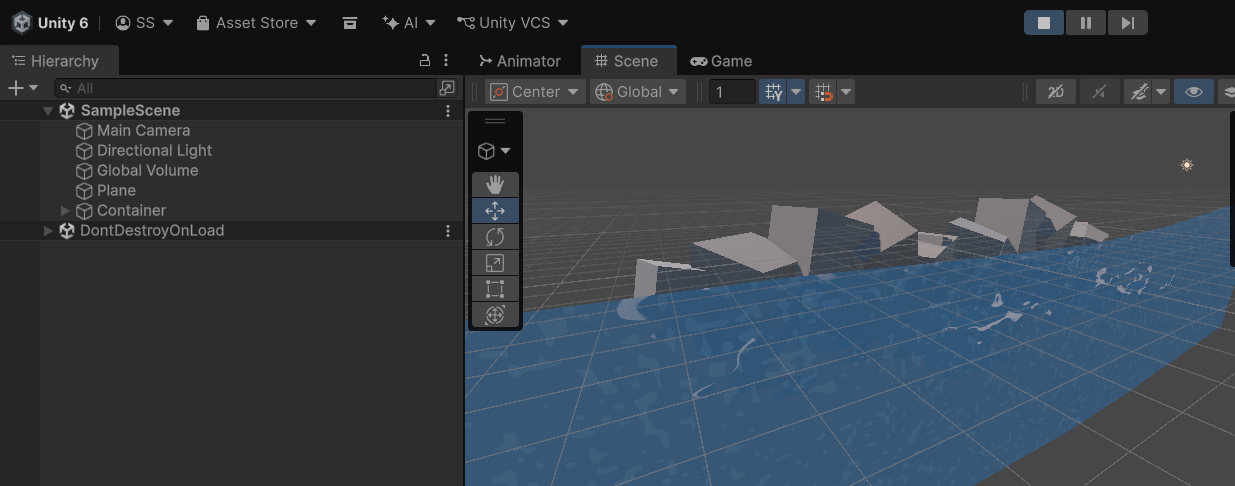Select the combined Transform tool
This screenshot has width=1235, height=486.
pos(495,315)
